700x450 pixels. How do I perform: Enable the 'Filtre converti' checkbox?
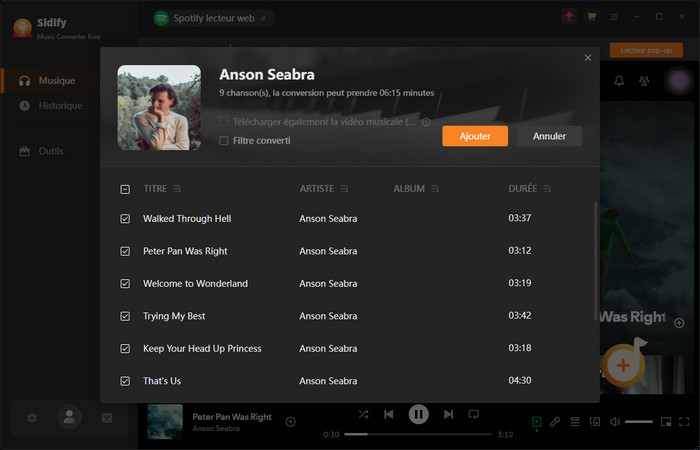point(224,141)
